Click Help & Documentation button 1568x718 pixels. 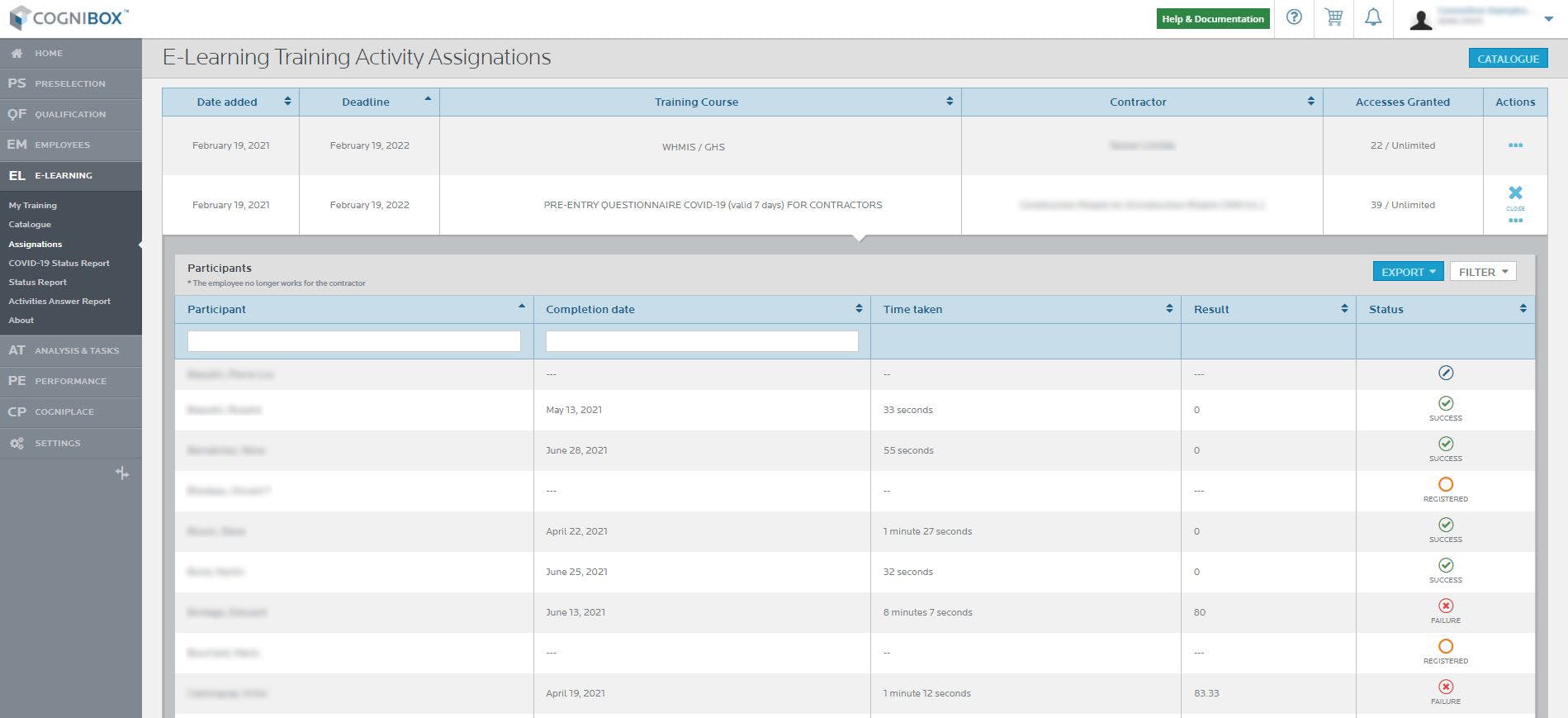1213,19
